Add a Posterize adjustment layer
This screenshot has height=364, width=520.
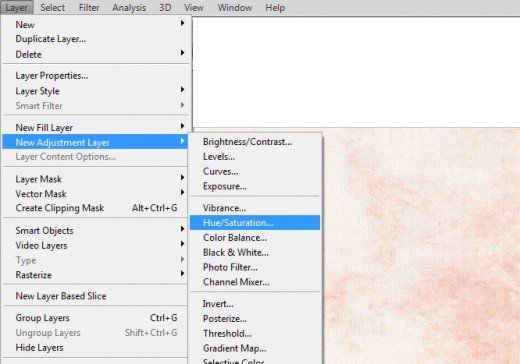click(255, 319)
